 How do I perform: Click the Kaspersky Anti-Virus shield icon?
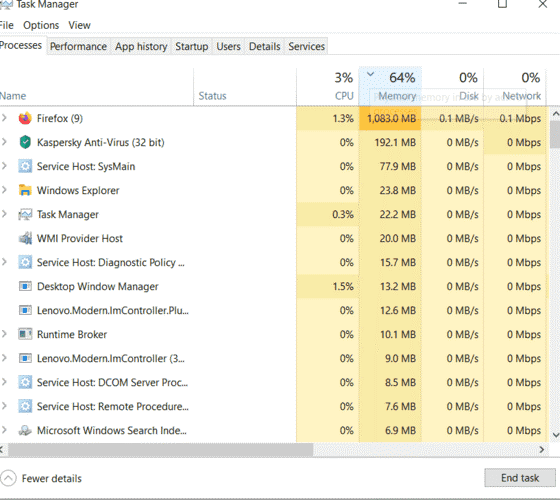point(25,142)
